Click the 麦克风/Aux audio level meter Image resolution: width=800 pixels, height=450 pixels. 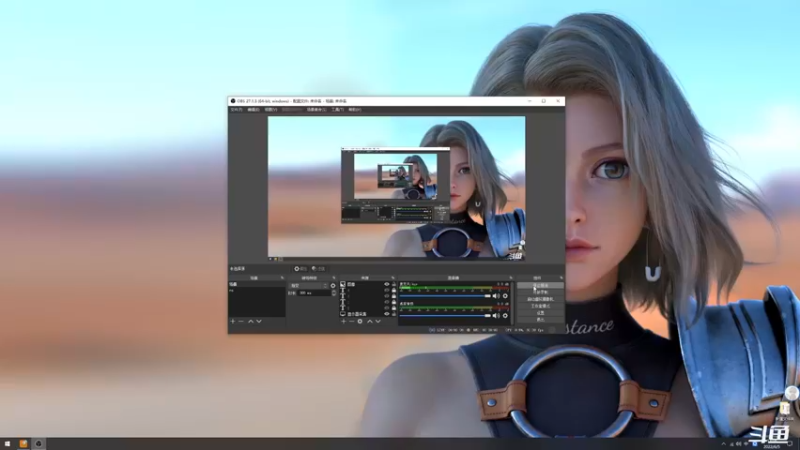point(454,289)
